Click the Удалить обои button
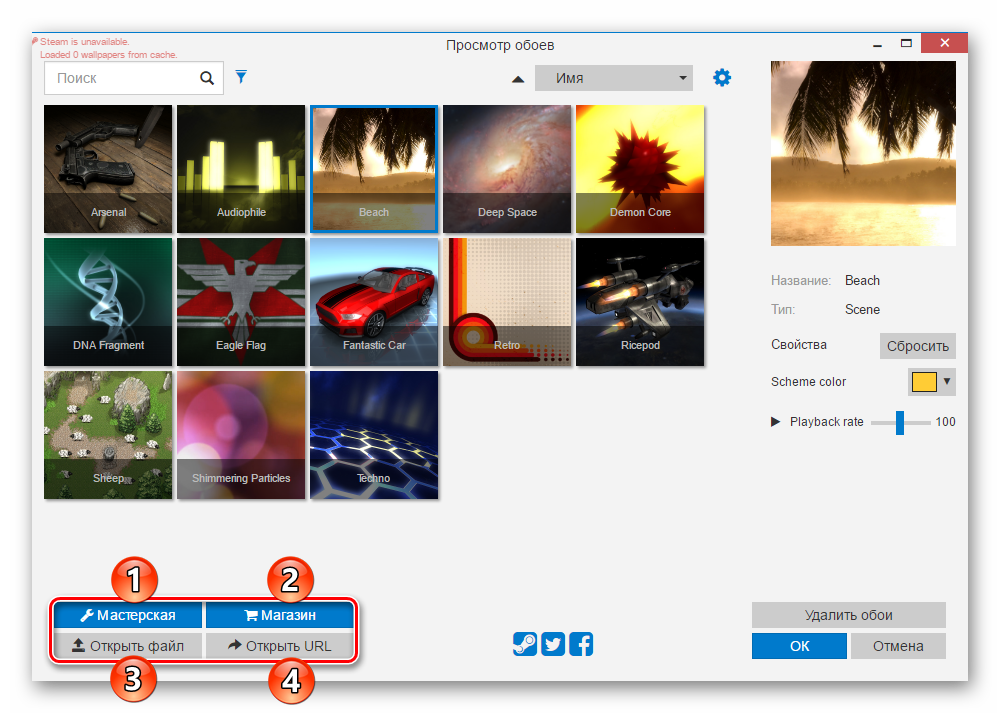The height and width of the screenshot is (713, 1000). coord(848,615)
